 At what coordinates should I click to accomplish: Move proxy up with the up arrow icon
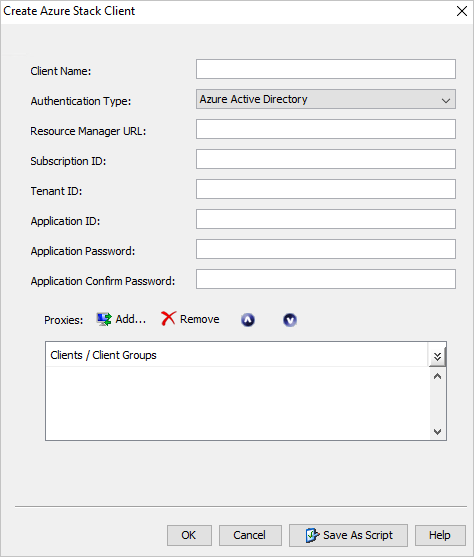coord(248,320)
